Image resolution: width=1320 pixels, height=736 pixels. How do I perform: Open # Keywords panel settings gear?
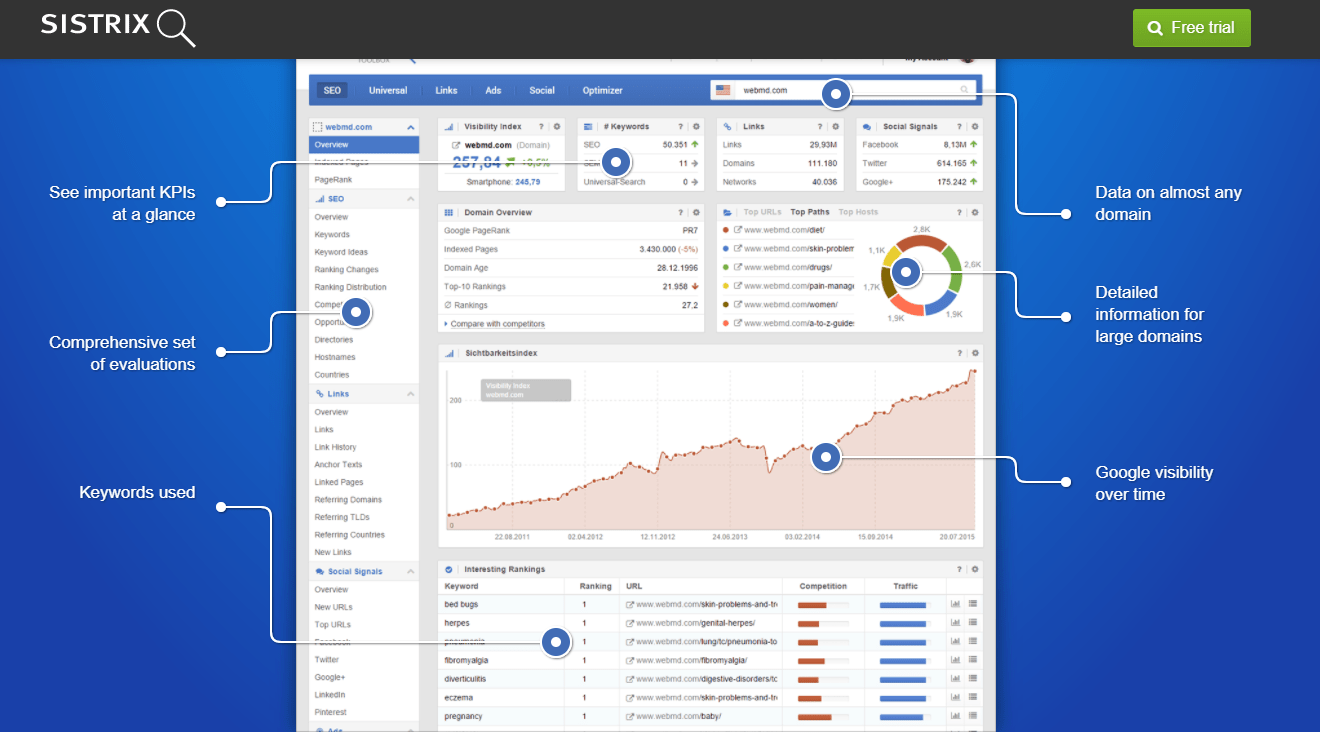coord(696,127)
